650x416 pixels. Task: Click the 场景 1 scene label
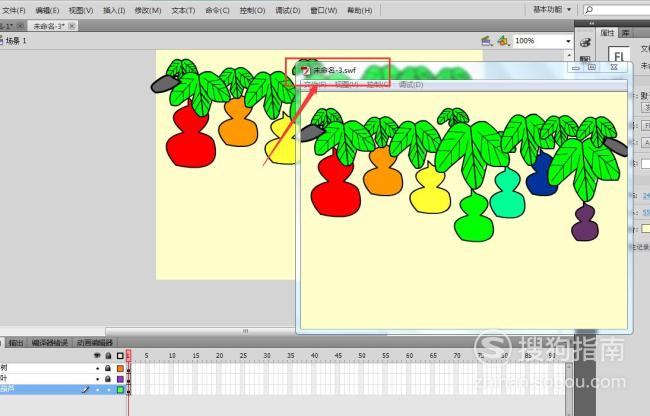click(x=16, y=41)
